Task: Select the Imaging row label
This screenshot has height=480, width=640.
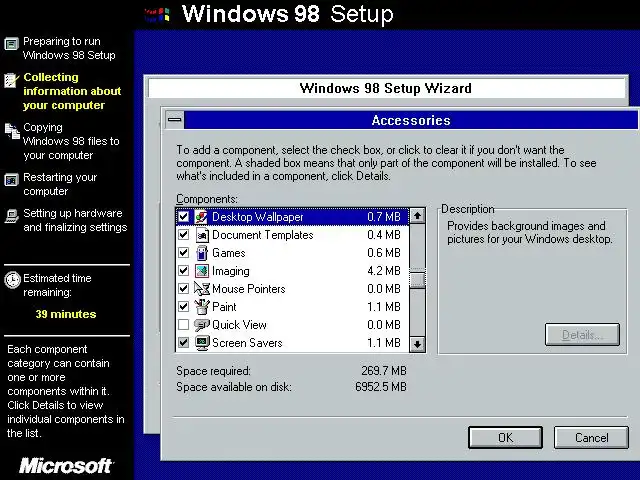Action: pos(231,271)
